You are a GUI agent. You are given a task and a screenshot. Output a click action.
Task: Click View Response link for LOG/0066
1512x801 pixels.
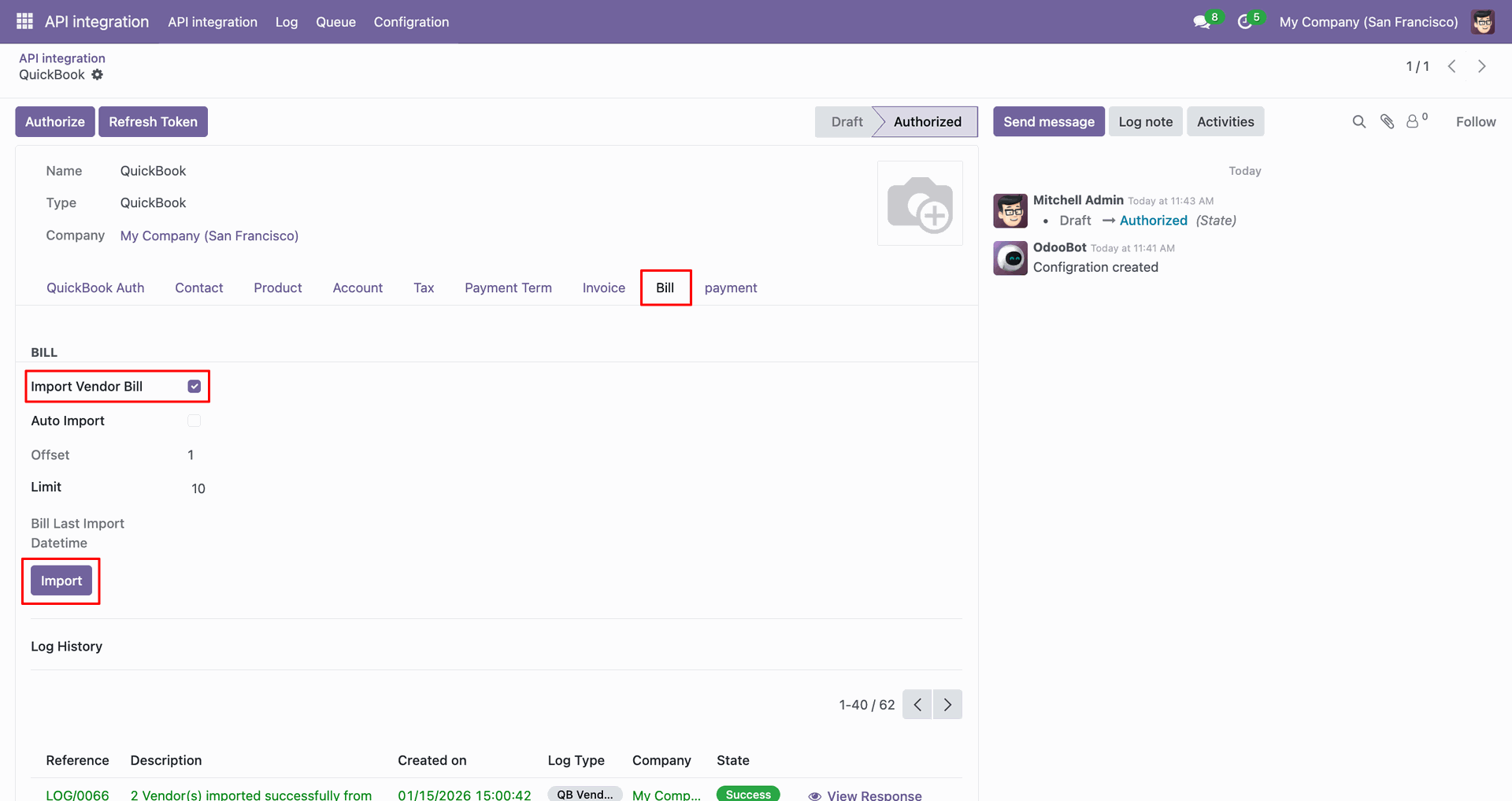tap(874, 795)
